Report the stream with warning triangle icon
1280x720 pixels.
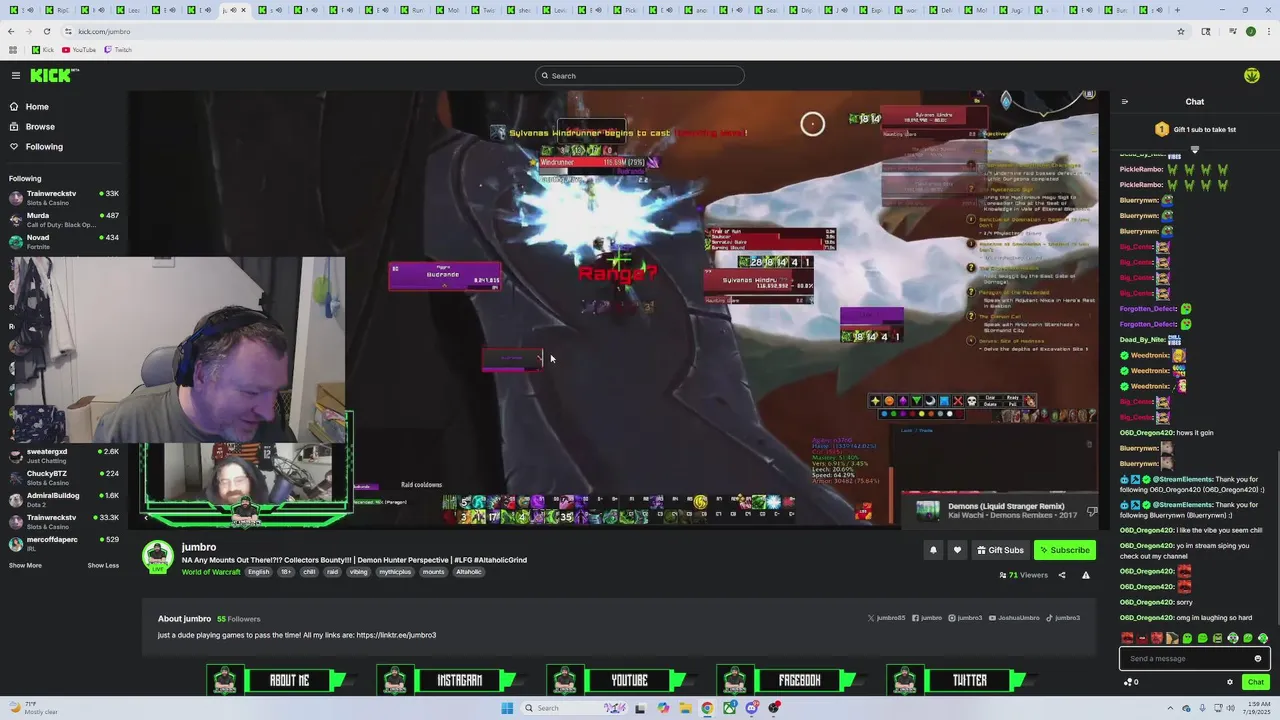(1086, 575)
